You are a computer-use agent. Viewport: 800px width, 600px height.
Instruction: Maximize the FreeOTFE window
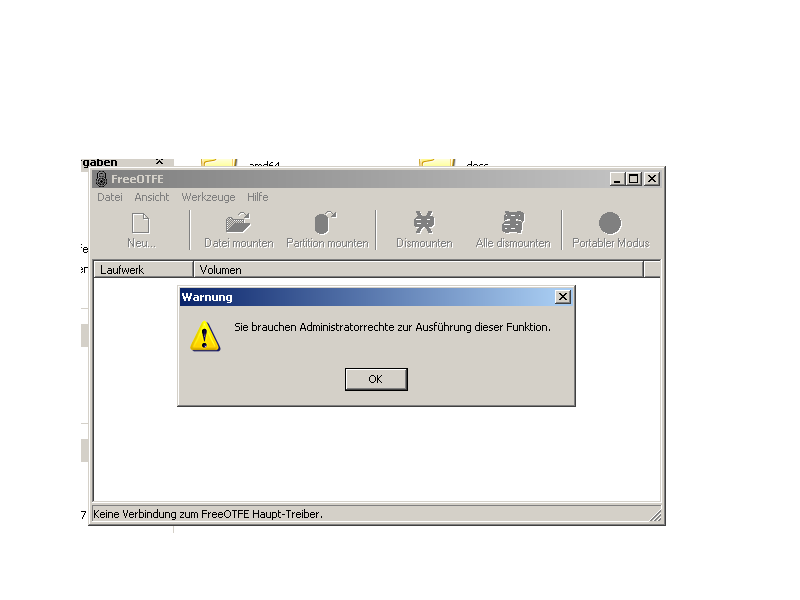(x=634, y=179)
